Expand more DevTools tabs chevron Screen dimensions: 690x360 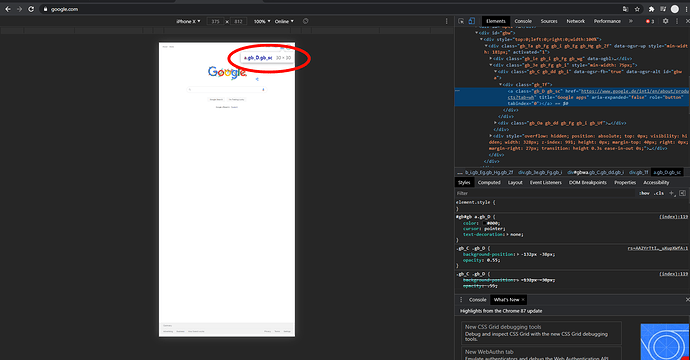[631, 21]
